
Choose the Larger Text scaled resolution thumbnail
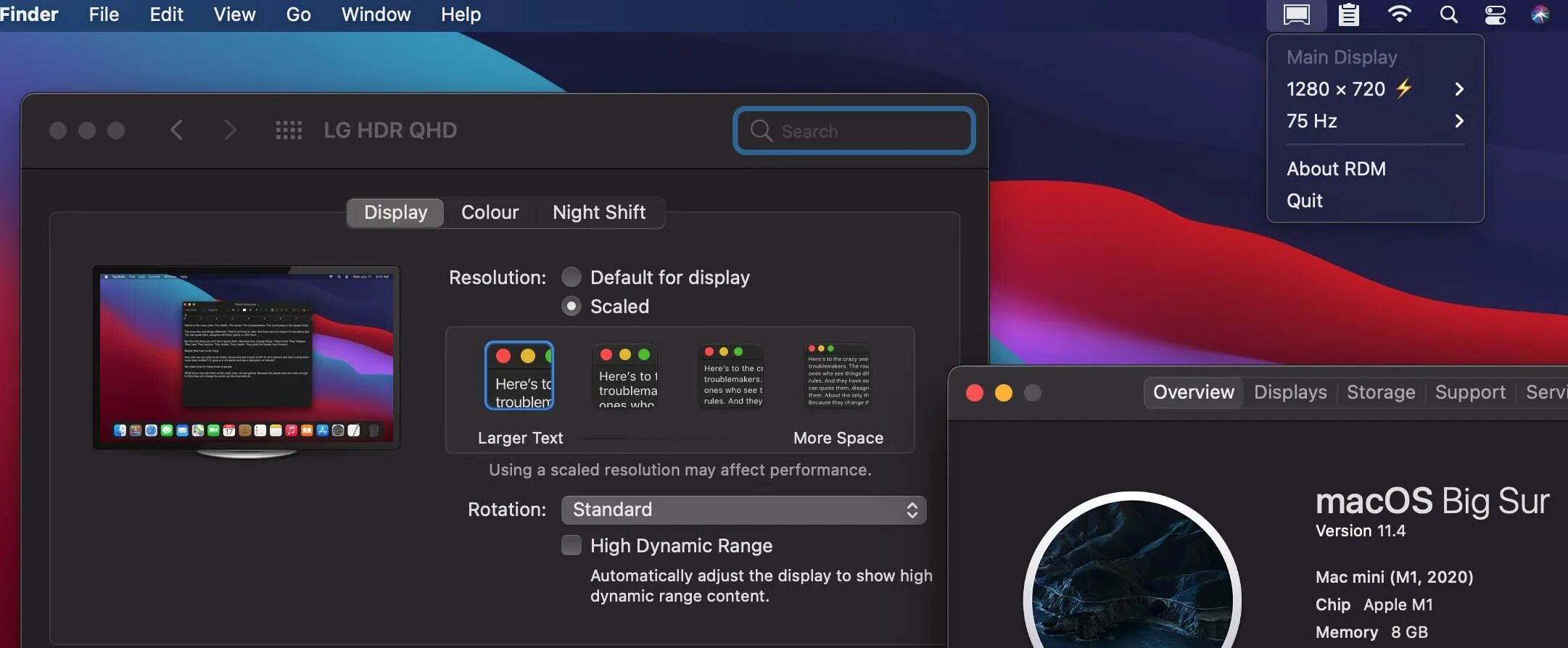519,375
